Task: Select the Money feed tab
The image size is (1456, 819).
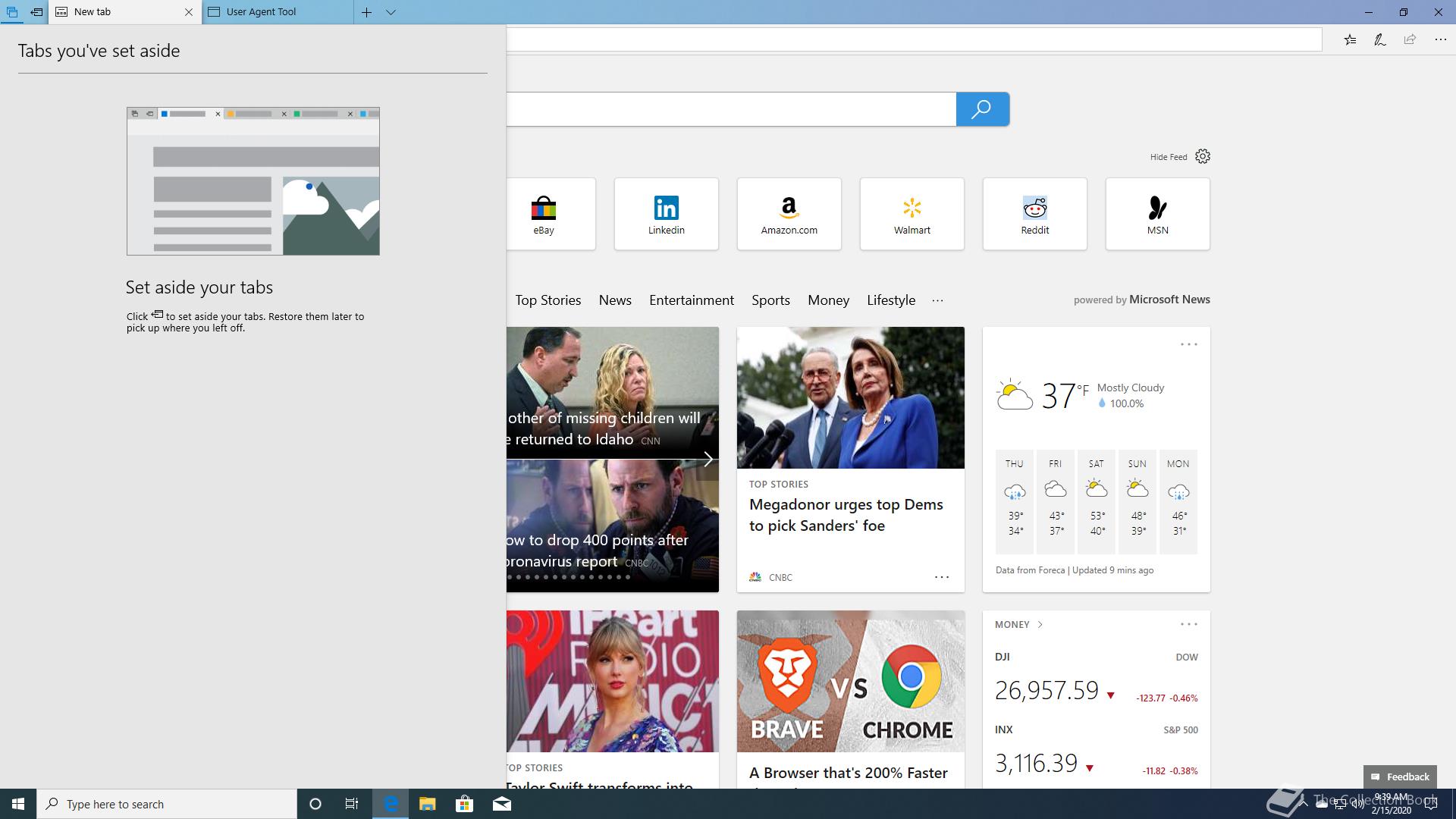Action: [x=828, y=300]
